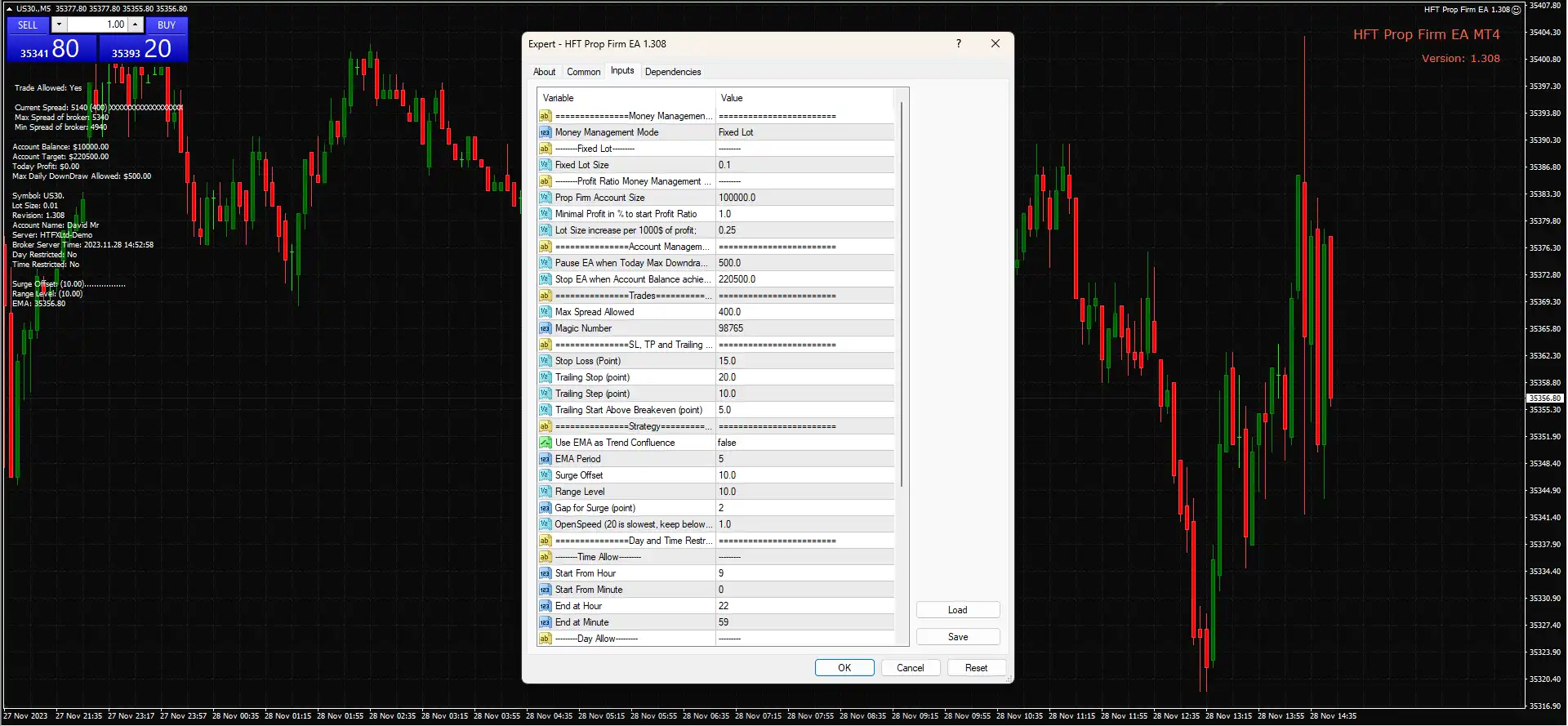Click icon beside End at Hour row
Viewport: 1568px width, 726px height.
[545, 606]
